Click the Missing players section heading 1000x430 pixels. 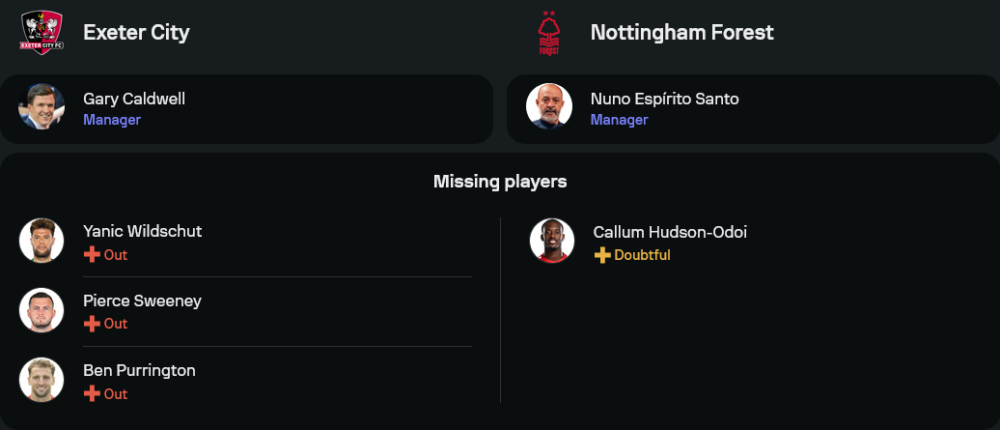(x=500, y=181)
